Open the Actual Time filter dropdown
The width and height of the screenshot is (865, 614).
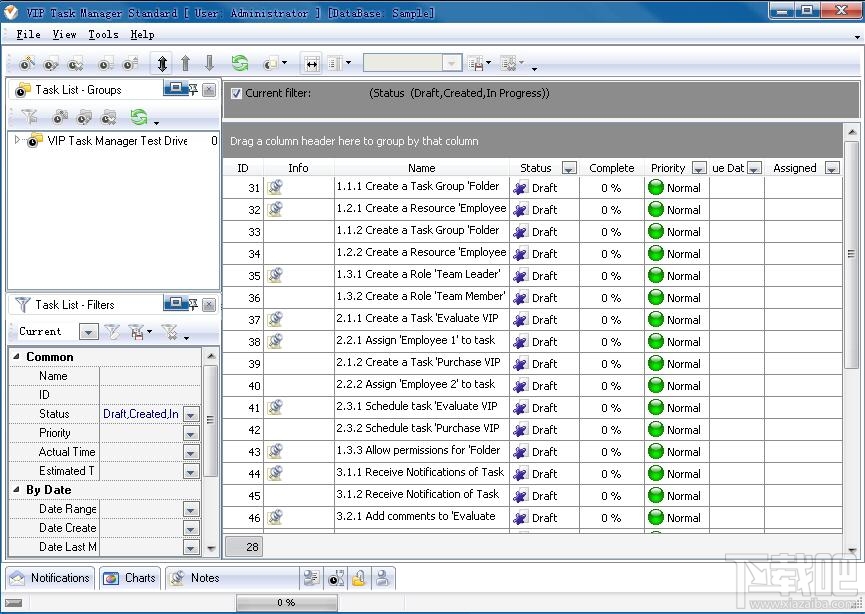coord(191,452)
